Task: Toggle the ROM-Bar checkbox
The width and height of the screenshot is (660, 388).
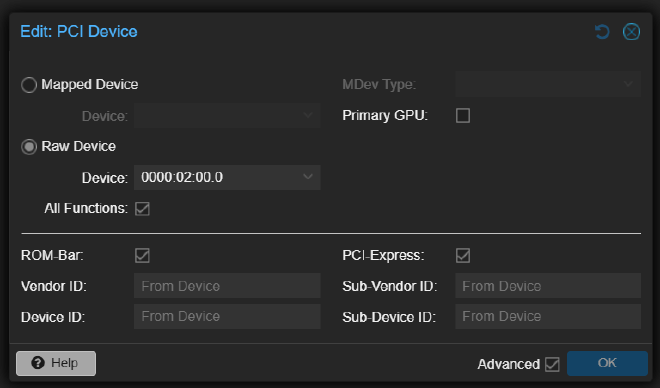Action: [x=142, y=255]
